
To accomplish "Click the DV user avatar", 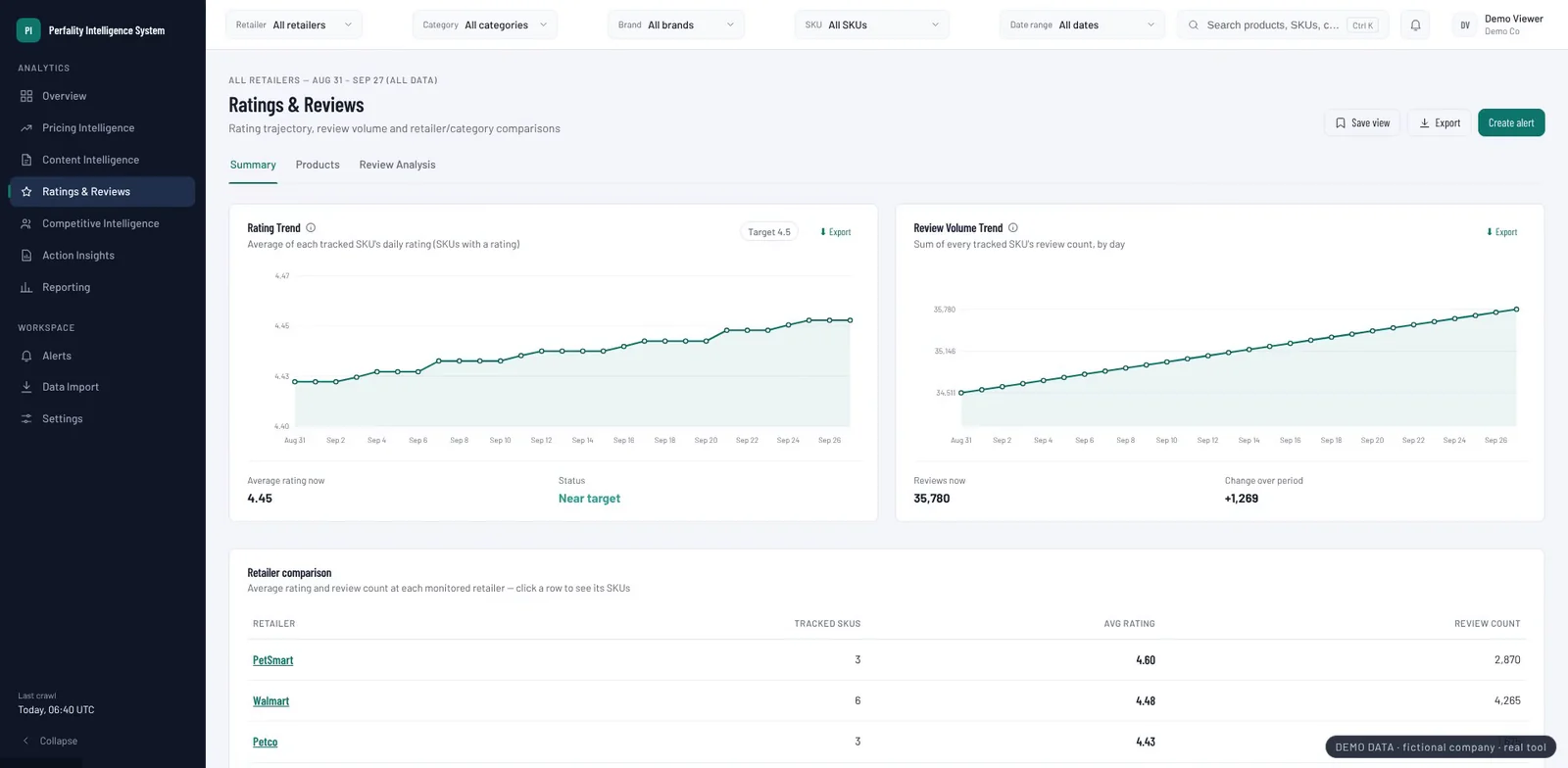I will tap(1465, 25).
